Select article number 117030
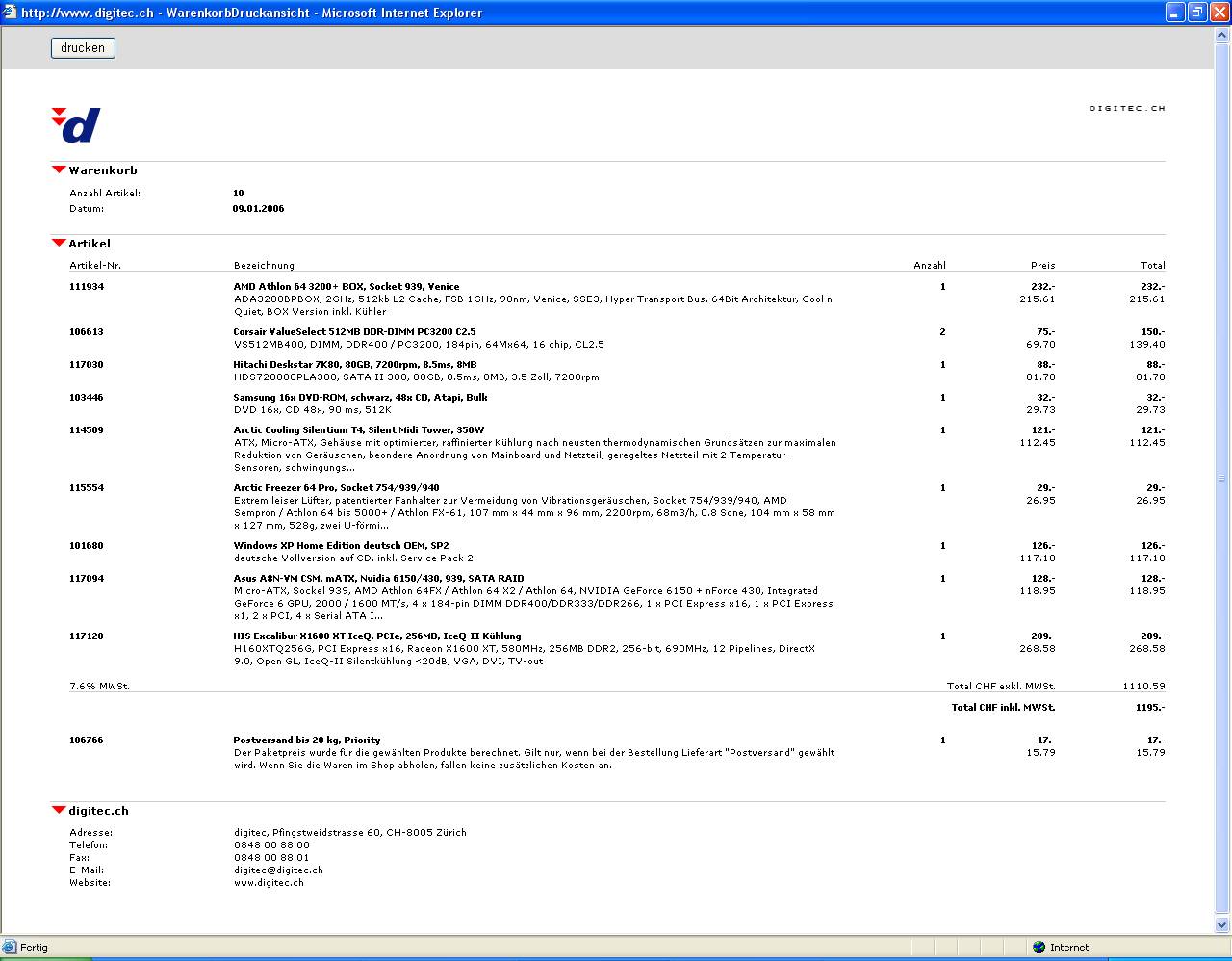The image size is (1232, 961). point(87,365)
